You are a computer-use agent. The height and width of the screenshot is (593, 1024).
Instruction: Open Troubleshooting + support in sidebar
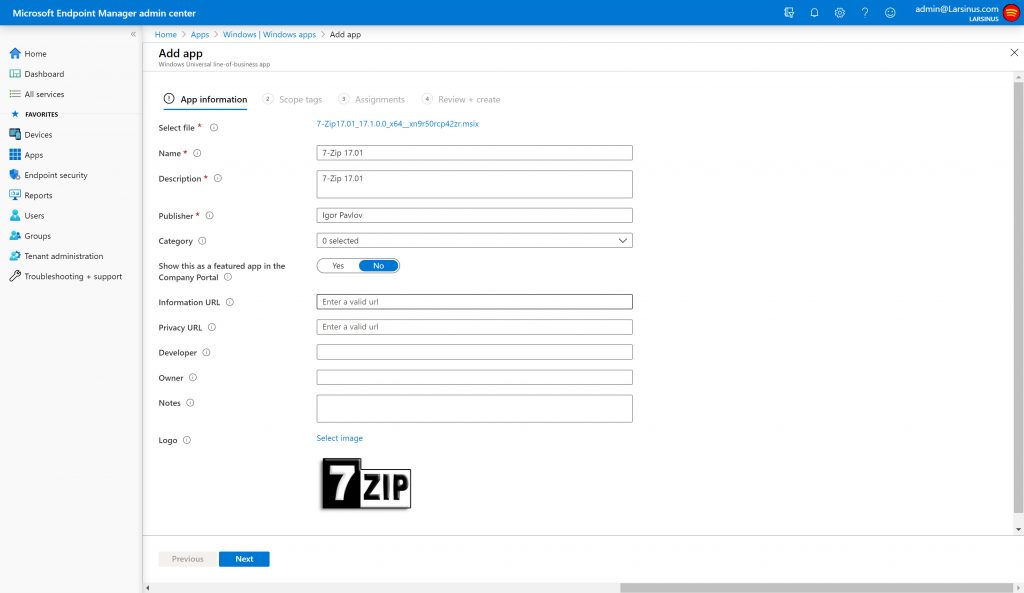(71, 276)
